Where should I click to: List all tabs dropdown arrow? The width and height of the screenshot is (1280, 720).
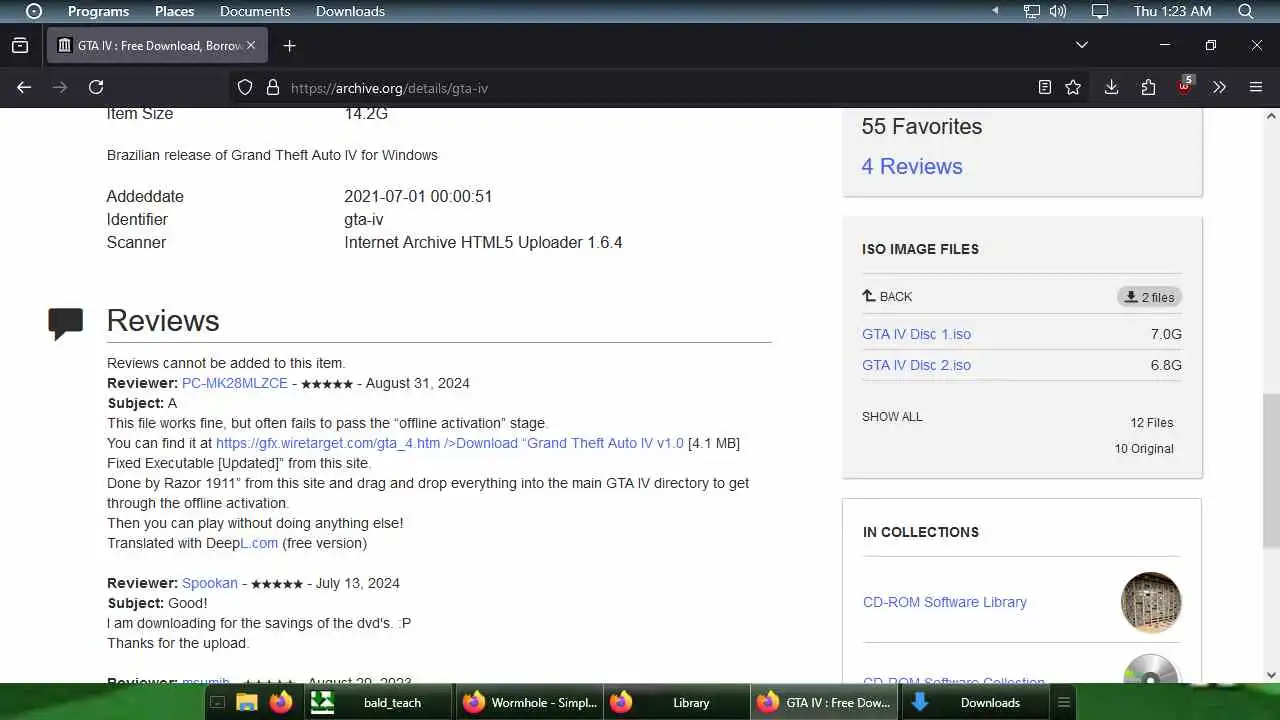point(1081,45)
